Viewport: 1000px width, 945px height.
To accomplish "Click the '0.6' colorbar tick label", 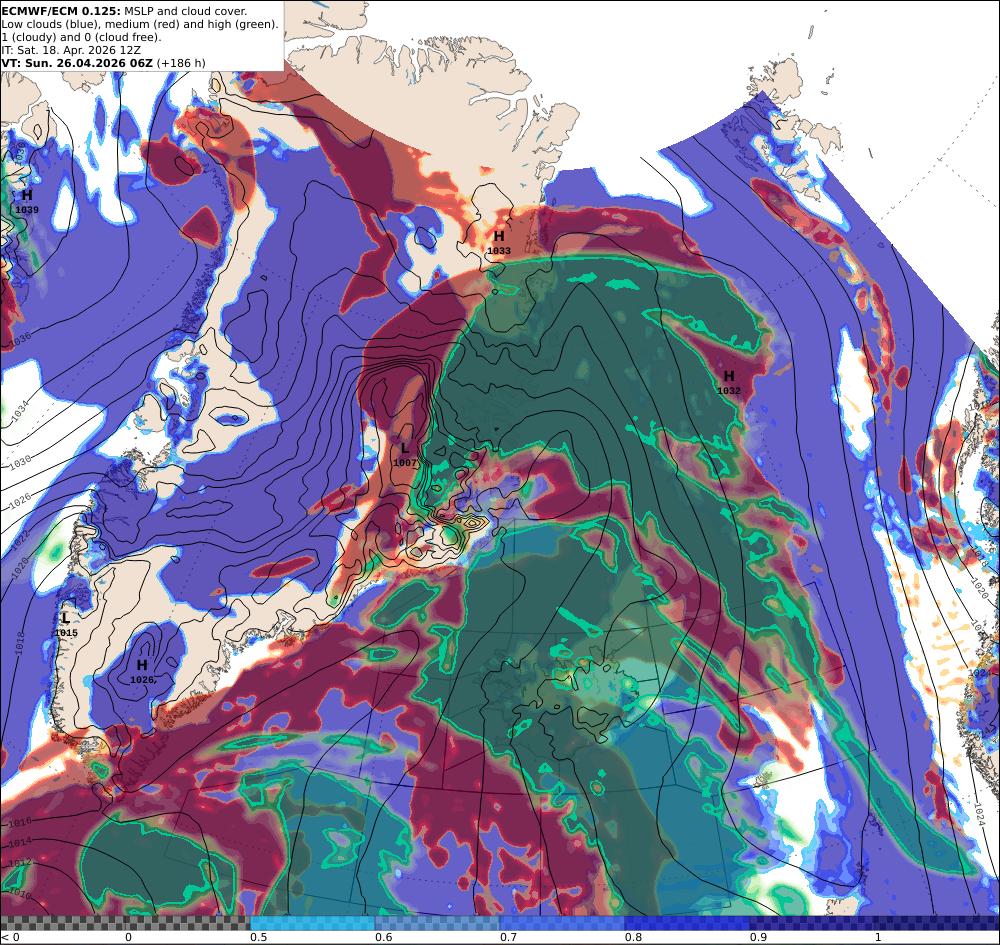I will click(383, 937).
